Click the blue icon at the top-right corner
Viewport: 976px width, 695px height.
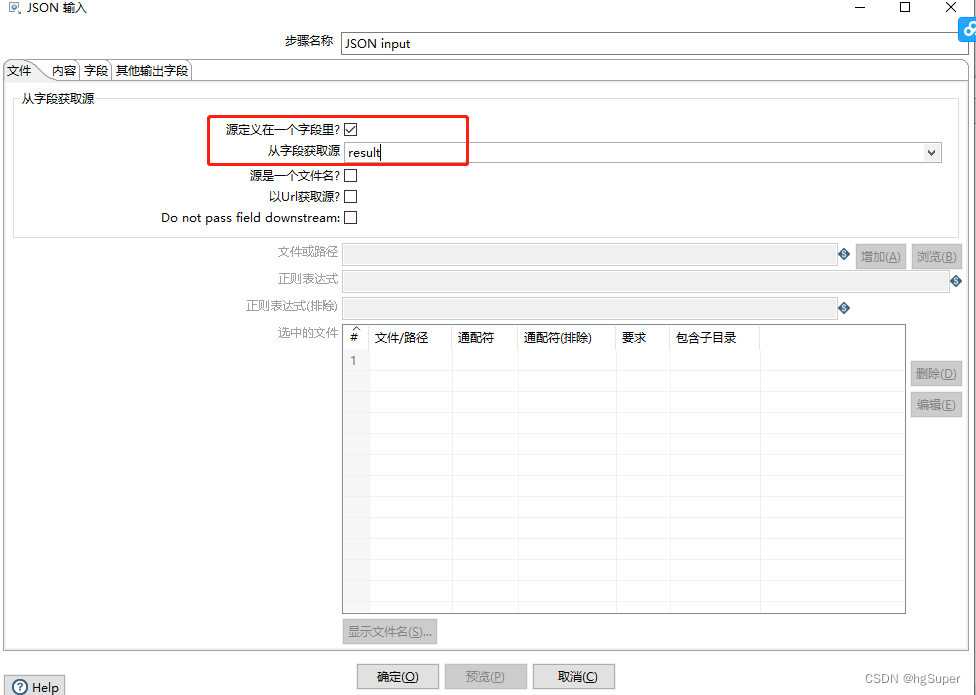pos(967,29)
